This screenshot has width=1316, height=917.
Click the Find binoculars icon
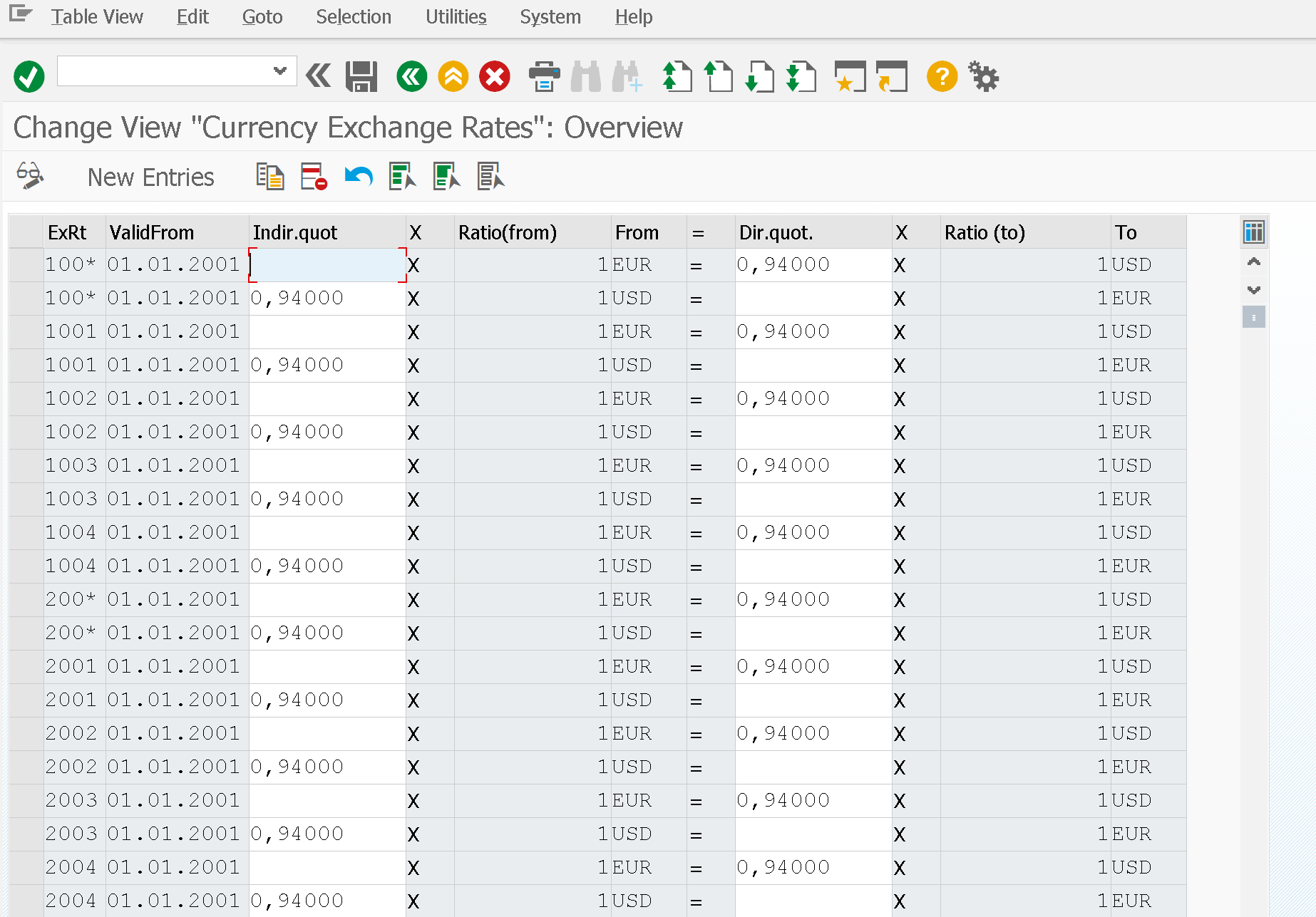point(586,76)
